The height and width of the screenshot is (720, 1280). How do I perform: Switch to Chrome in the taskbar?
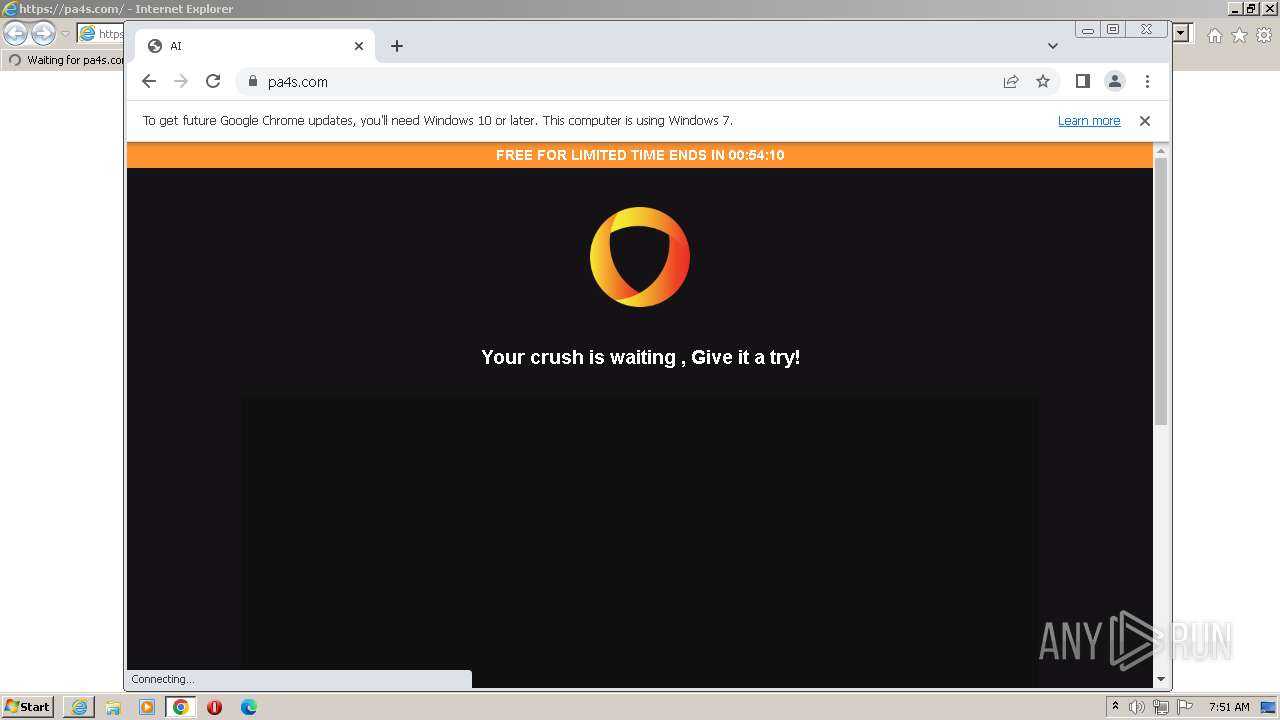click(x=181, y=707)
